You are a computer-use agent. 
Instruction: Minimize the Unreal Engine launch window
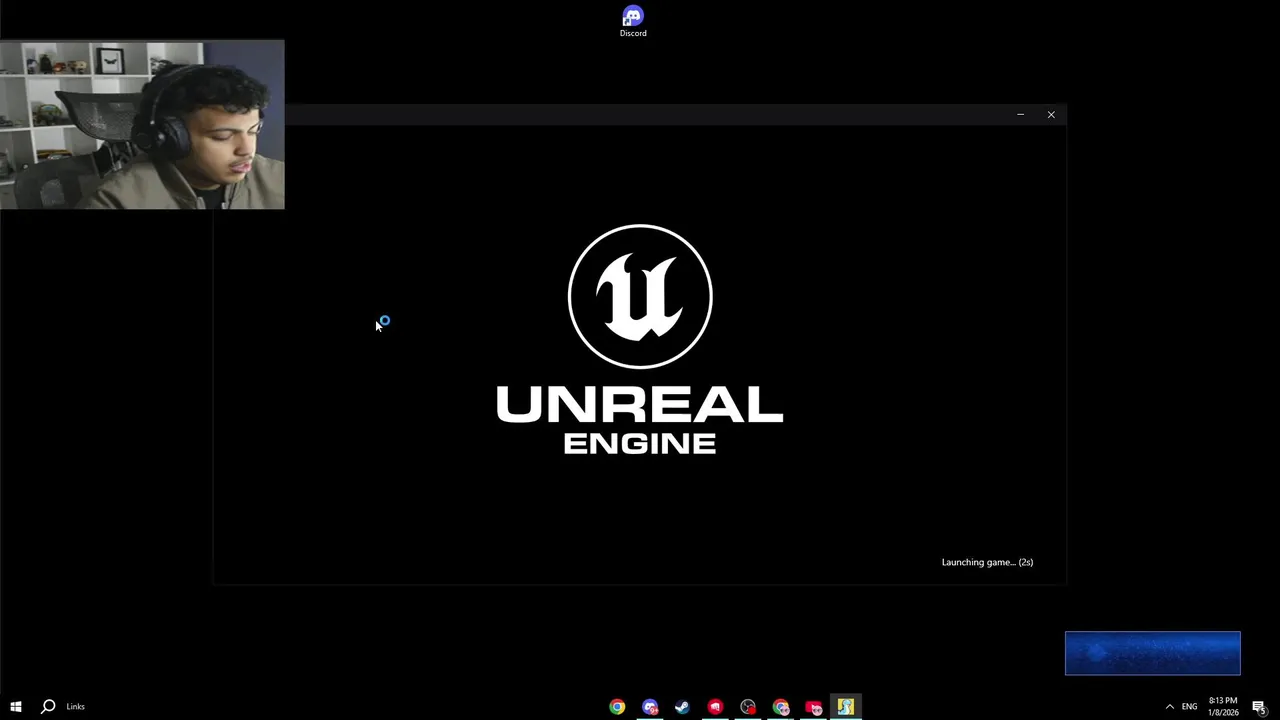tap(1020, 114)
